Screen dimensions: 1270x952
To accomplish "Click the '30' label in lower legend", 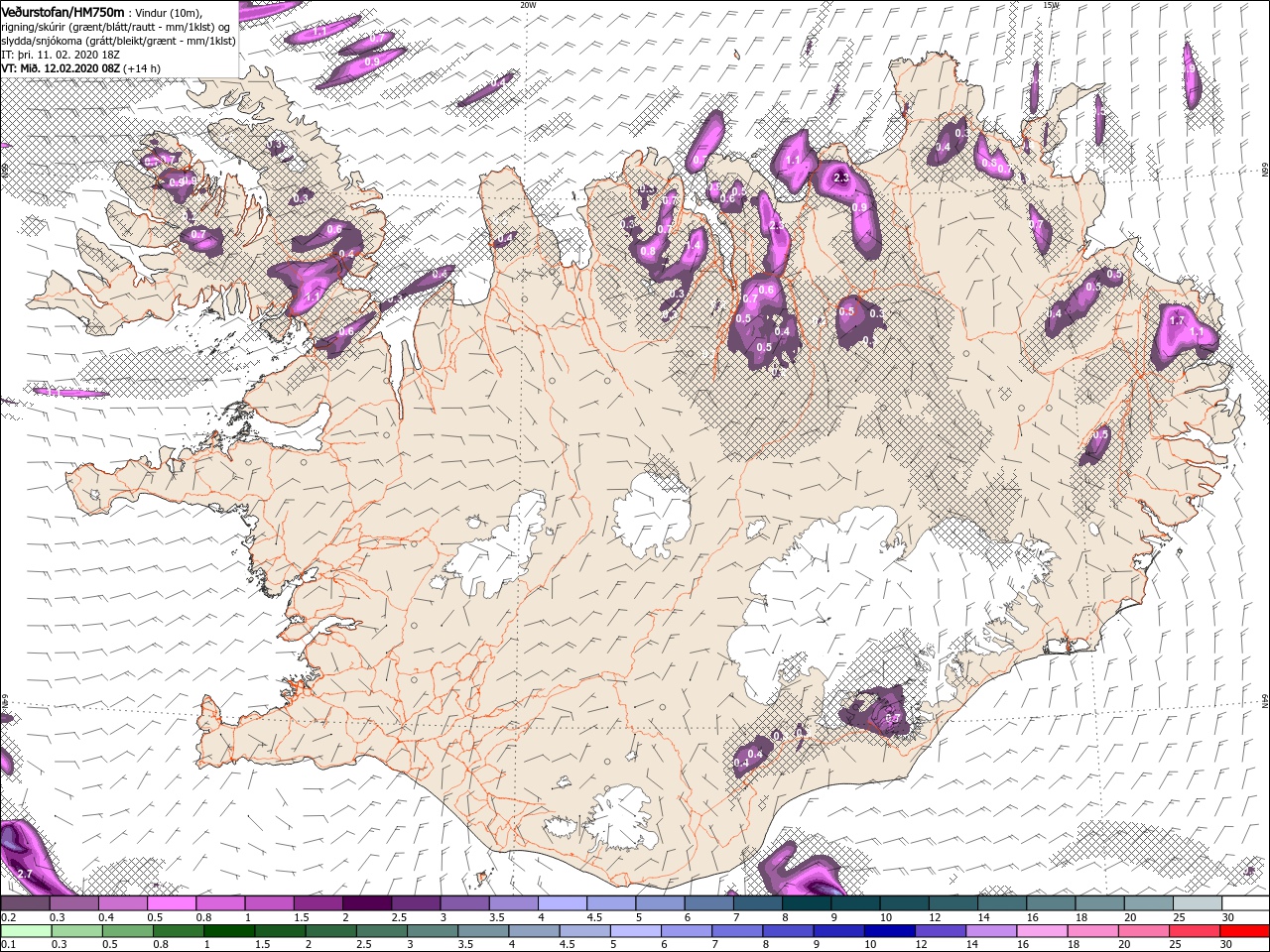I will click(1226, 945).
